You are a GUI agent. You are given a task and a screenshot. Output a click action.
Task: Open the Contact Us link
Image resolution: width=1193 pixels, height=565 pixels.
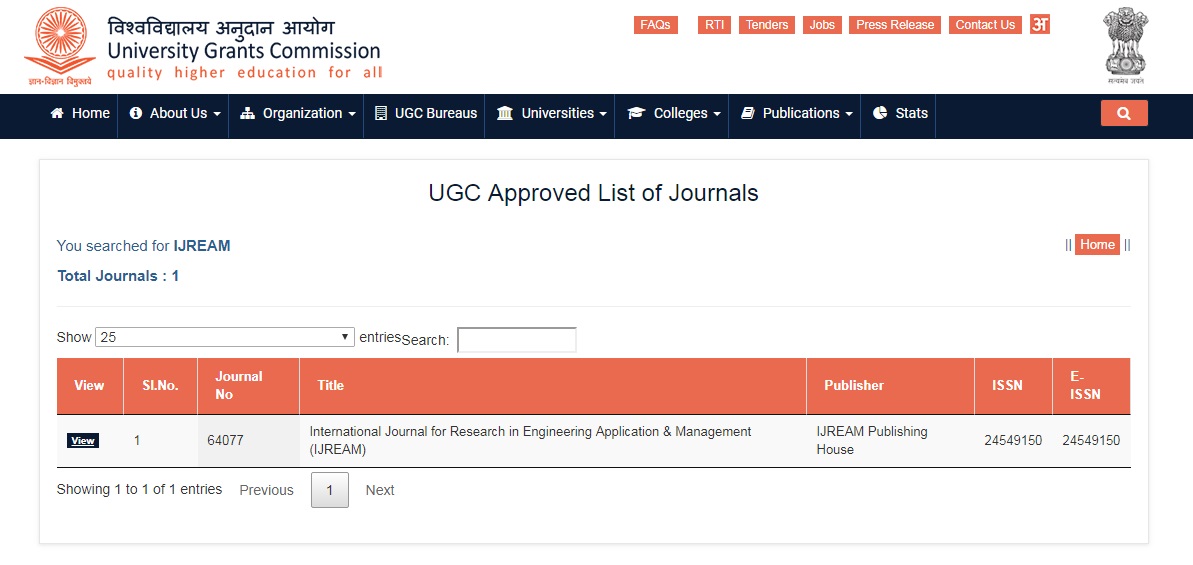(x=985, y=24)
